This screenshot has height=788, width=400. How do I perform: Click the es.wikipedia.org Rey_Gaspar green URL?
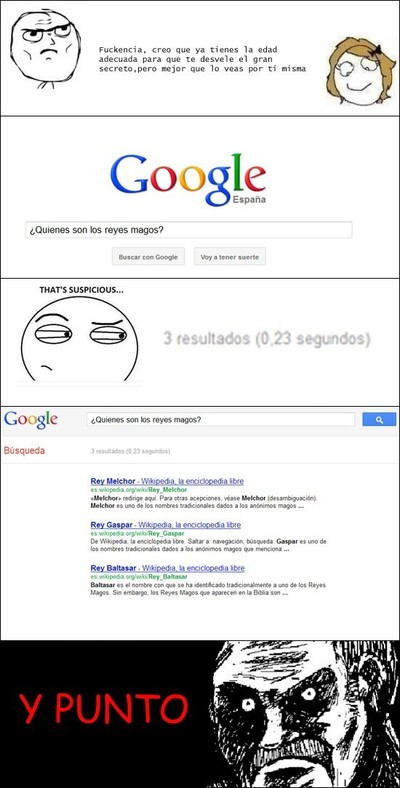[x=137, y=533]
